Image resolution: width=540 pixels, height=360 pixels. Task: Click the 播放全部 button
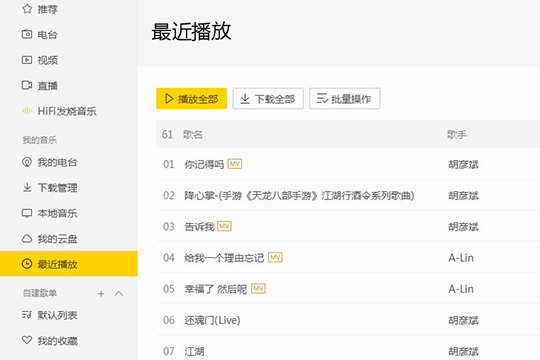(x=191, y=99)
